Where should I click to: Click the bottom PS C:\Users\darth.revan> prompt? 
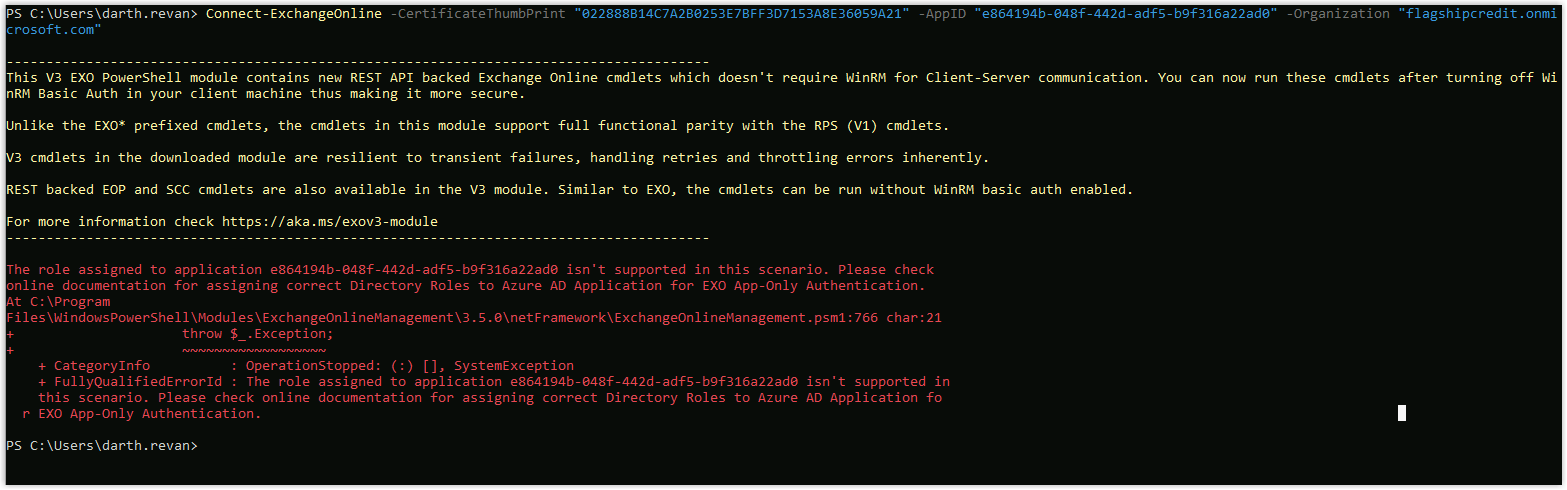102,445
